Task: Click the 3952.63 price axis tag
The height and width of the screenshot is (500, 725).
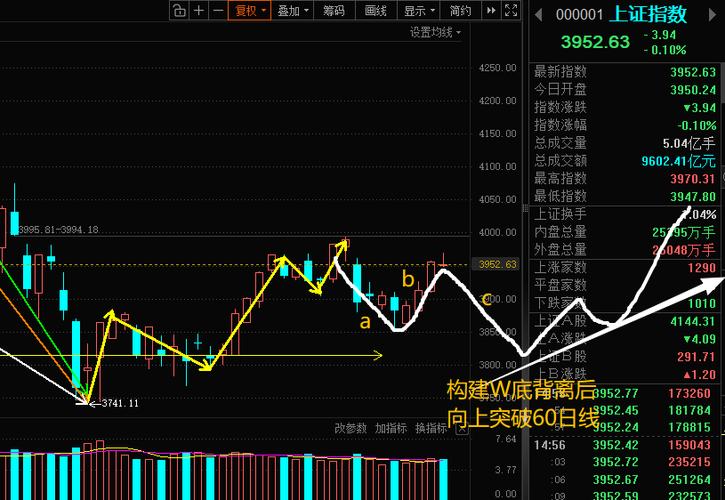Action: [497, 264]
